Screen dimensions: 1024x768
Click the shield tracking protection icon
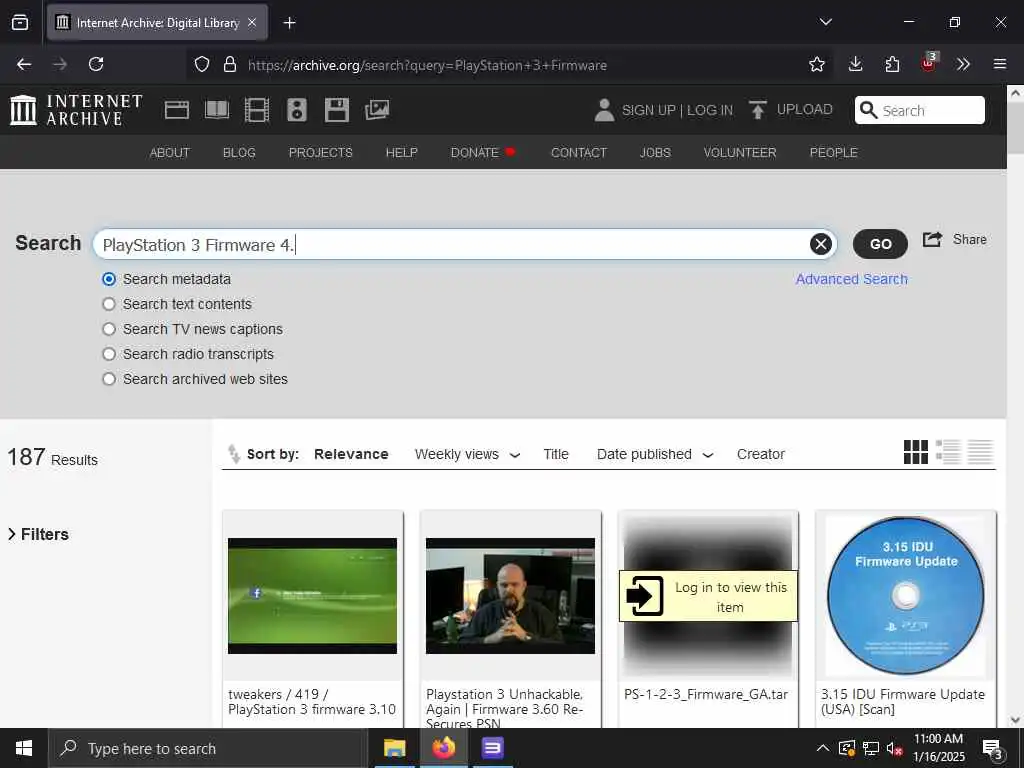pos(202,64)
